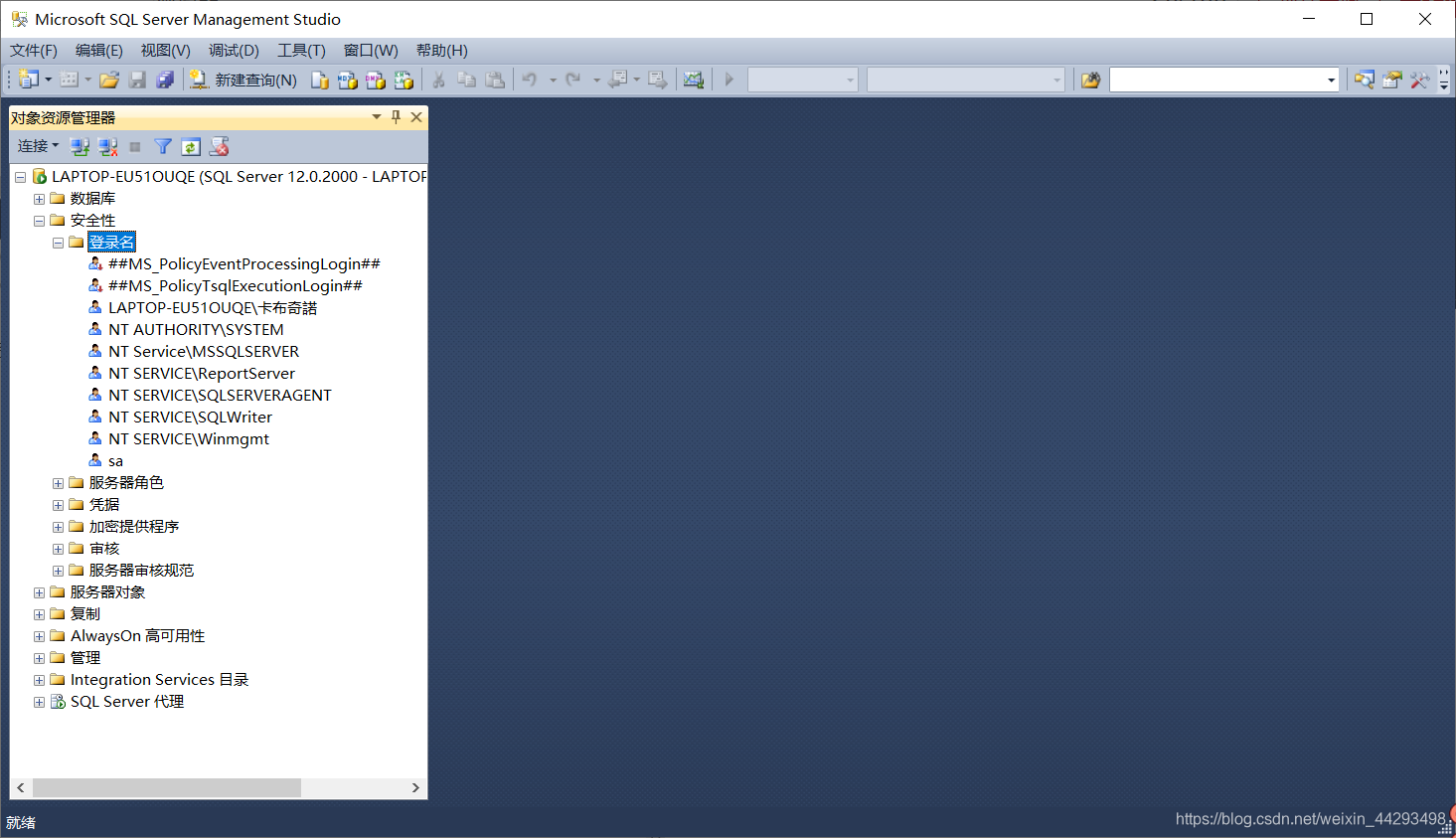This screenshot has width=1456, height=838.
Task: Click the Database Engine Query icon
Action: (320, 80)
